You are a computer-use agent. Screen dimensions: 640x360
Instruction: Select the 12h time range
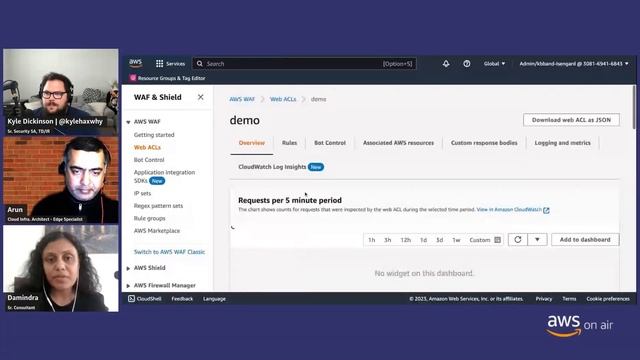pos(405,240)
